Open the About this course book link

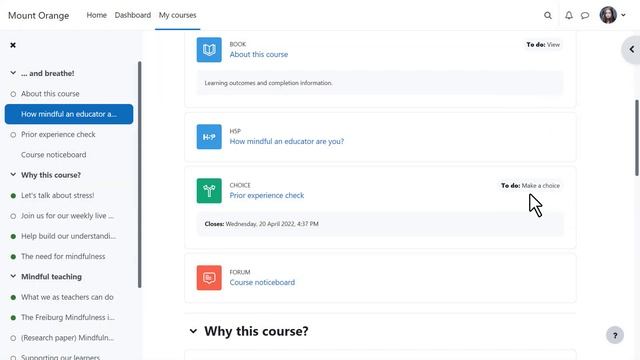click(258, 54)
